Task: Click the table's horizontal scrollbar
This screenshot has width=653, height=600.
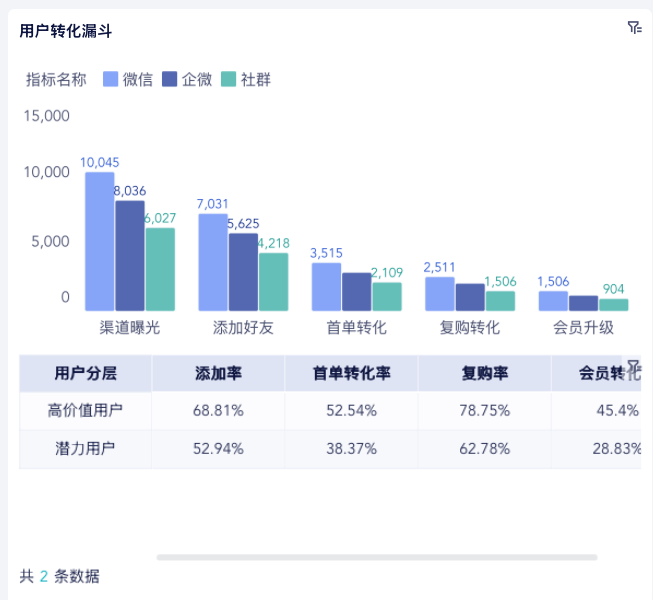Action: click(376, 557)
